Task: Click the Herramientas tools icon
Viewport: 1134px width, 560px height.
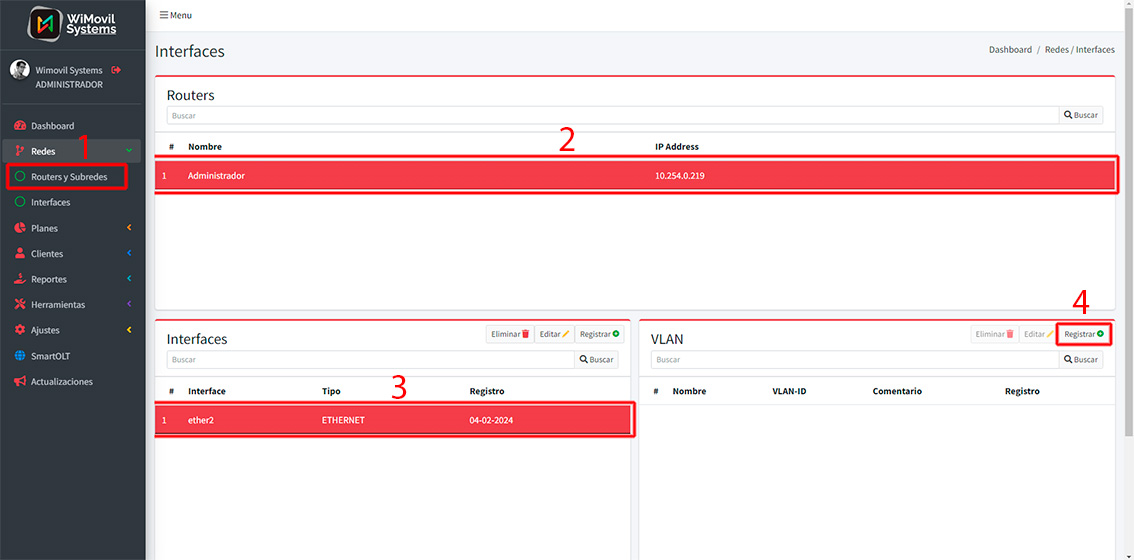Action: (x=20, y=305)
